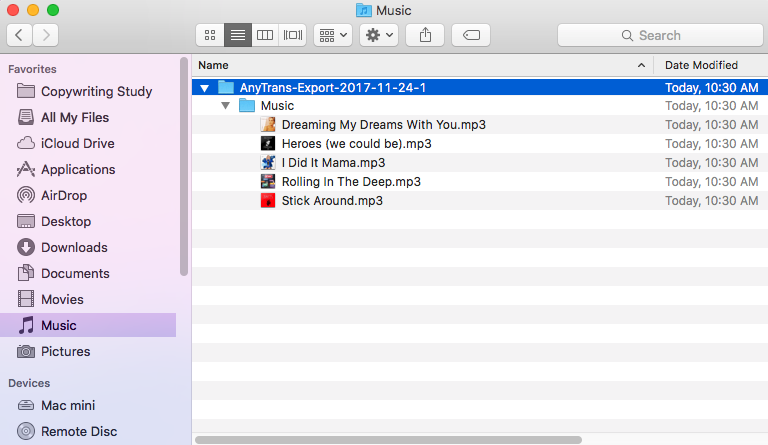This screenshot has height=445, width=768.
Task: Open the Copywriting Study folder icon in sidebar
Action: (26, 91)
